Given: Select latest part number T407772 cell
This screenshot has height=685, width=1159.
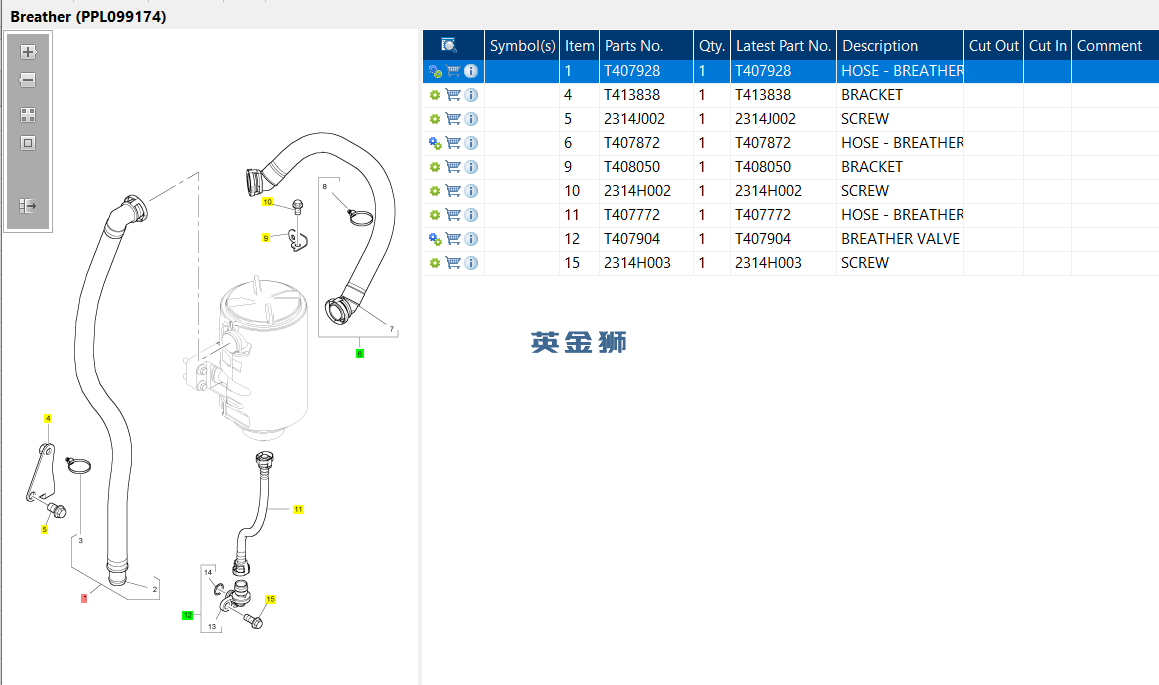Looking at the screenshot, I should coord(784,215).
